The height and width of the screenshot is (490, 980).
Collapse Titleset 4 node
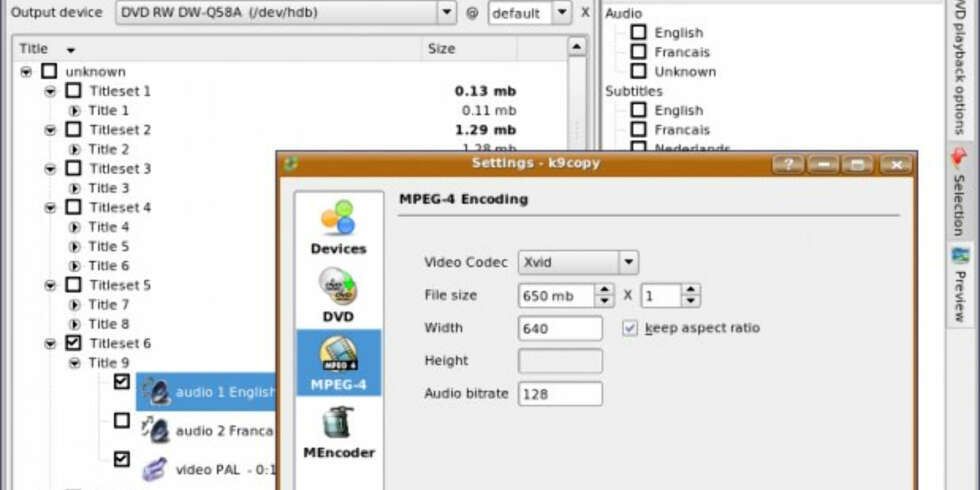[50, 208]
